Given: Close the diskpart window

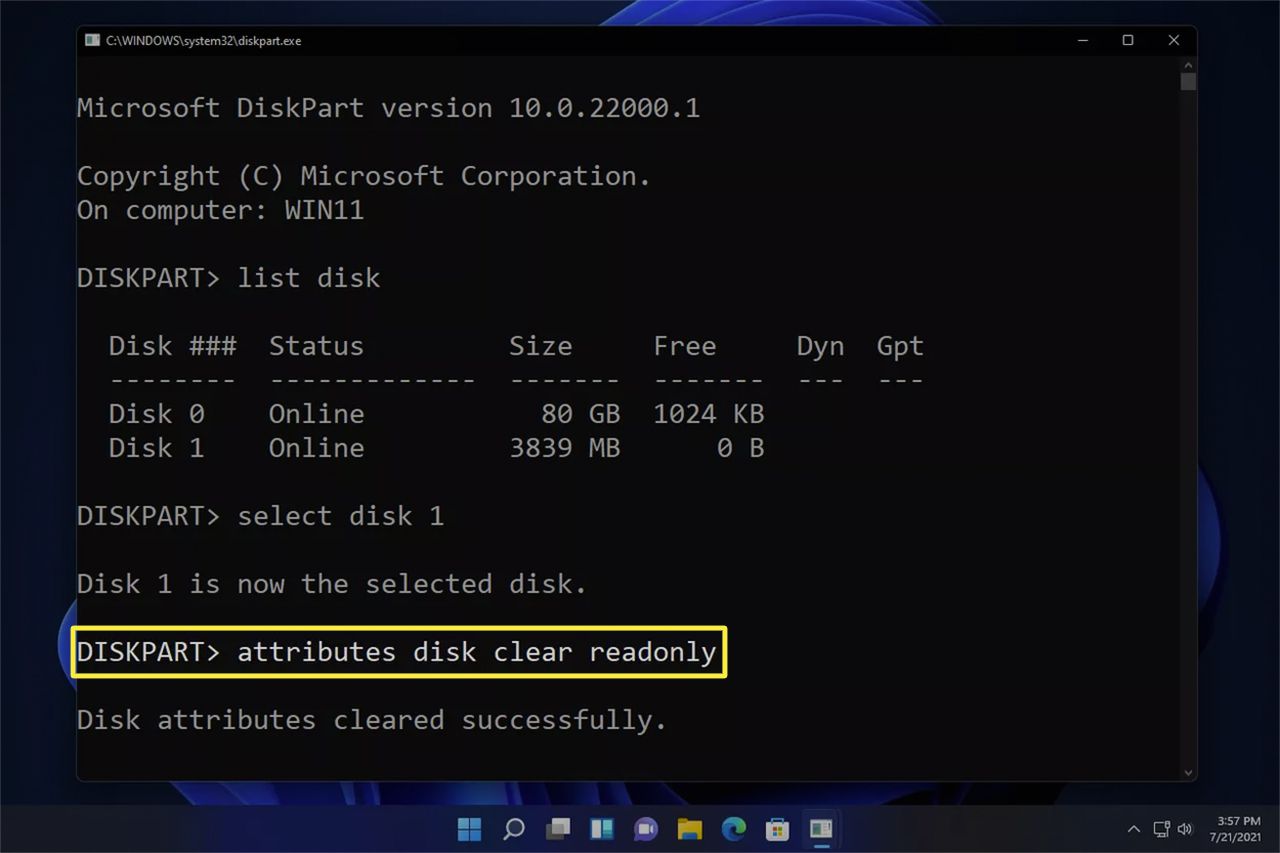Looking at the screenshot, I should point(1174,40).
